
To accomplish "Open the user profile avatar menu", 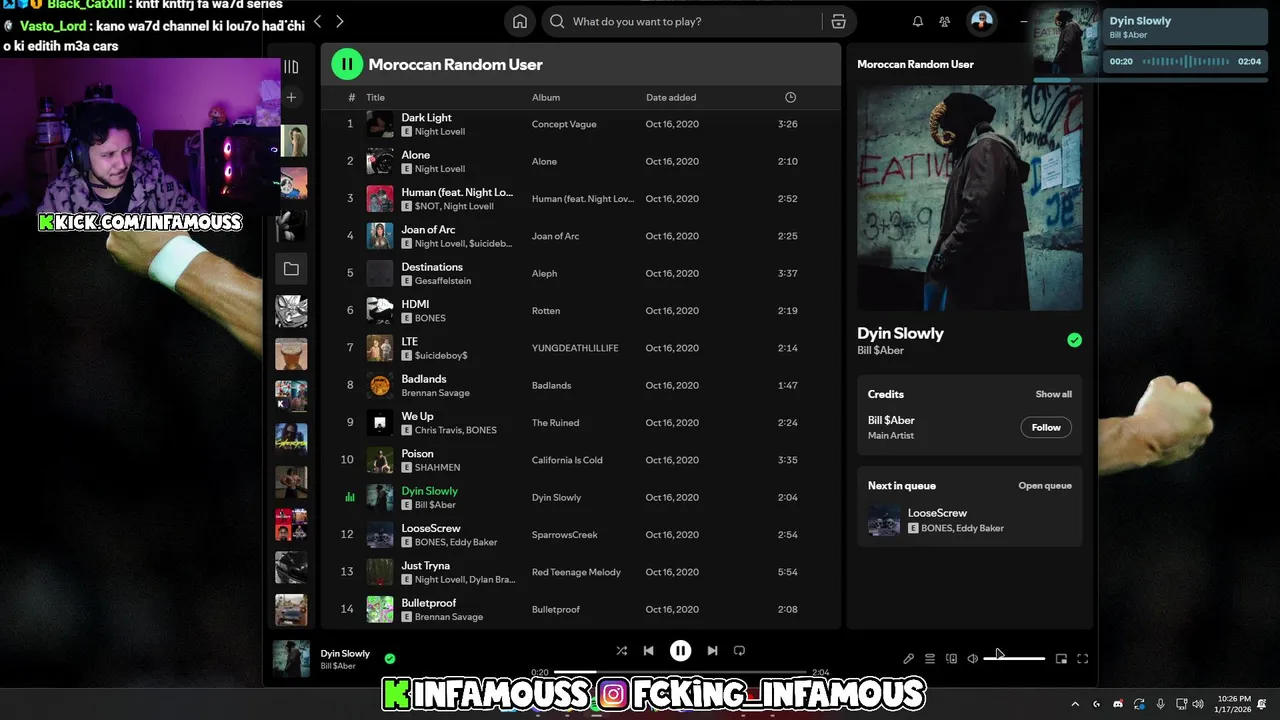I will tap(982, 21).
